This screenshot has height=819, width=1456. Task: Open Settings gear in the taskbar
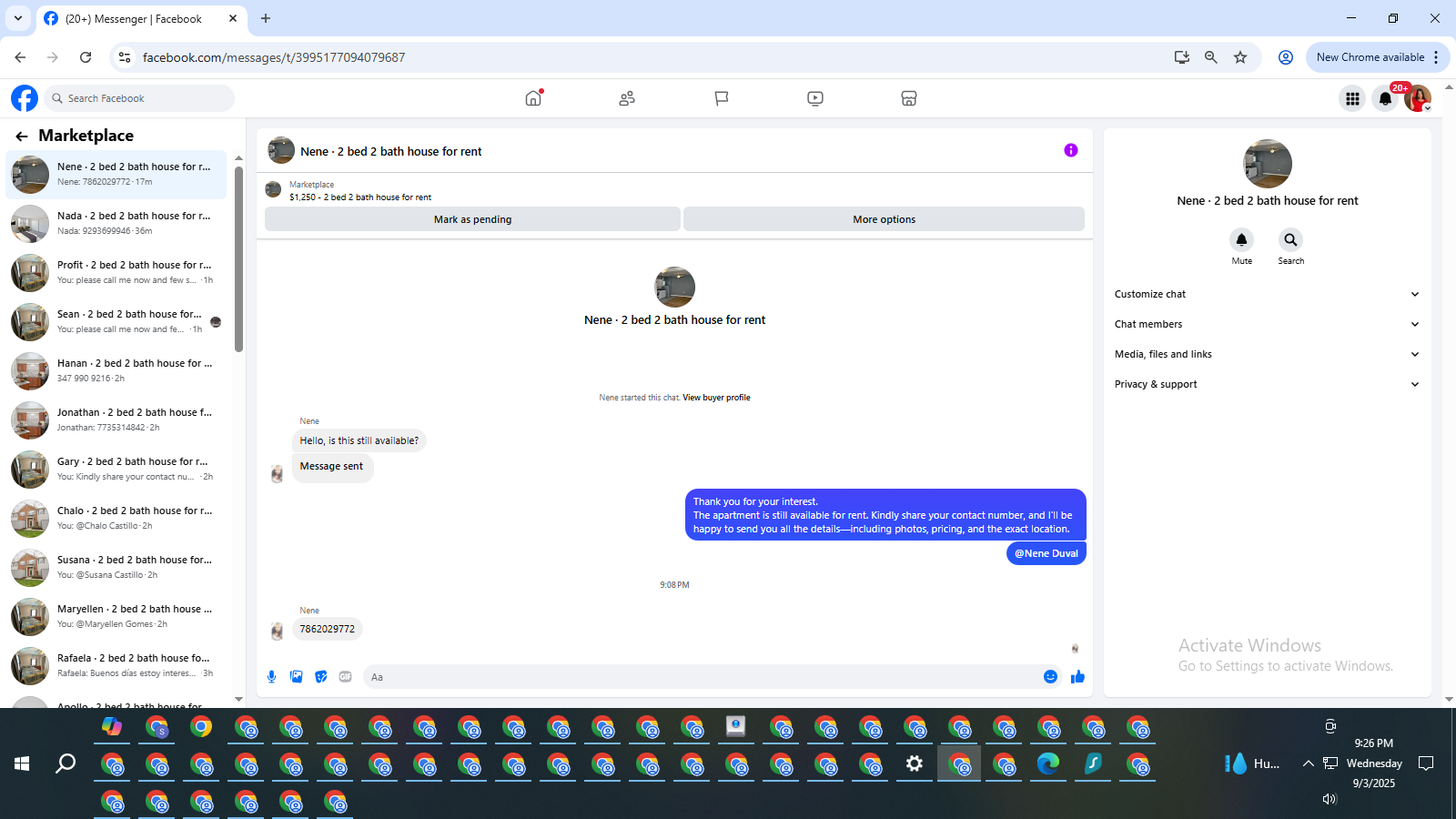tap(915, 764)
